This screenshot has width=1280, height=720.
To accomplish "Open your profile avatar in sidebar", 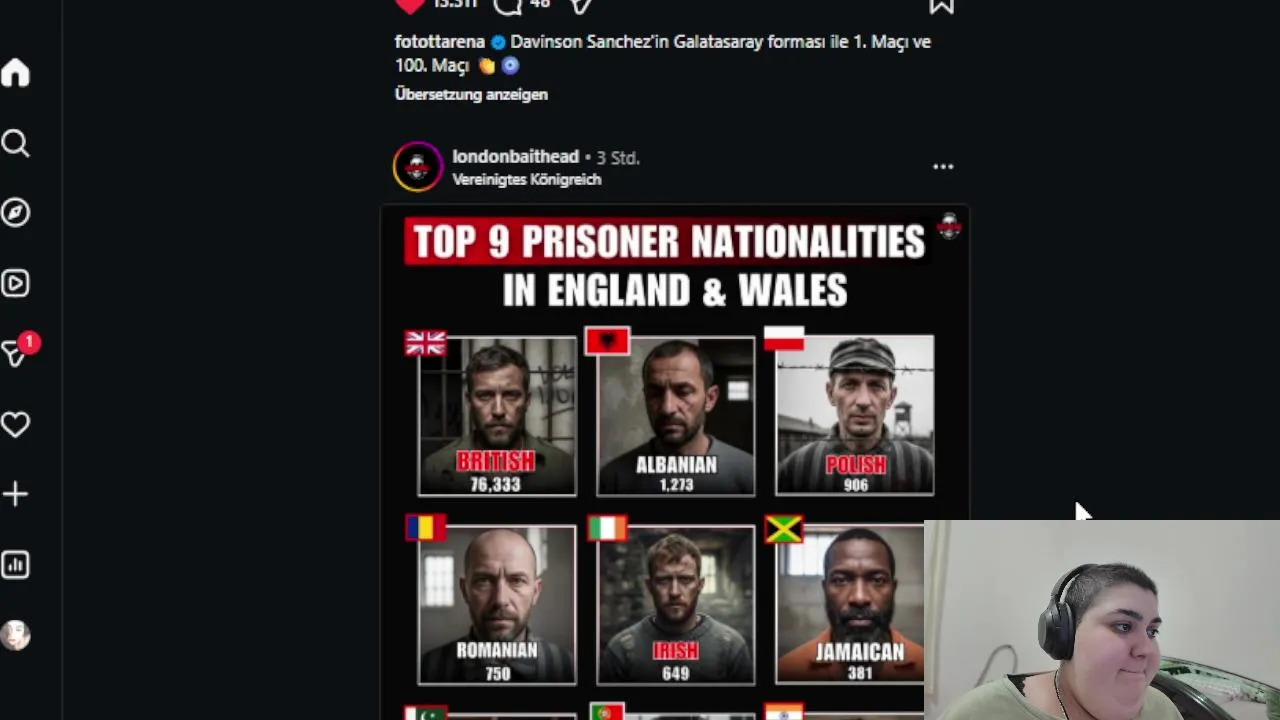I will 16,635.
